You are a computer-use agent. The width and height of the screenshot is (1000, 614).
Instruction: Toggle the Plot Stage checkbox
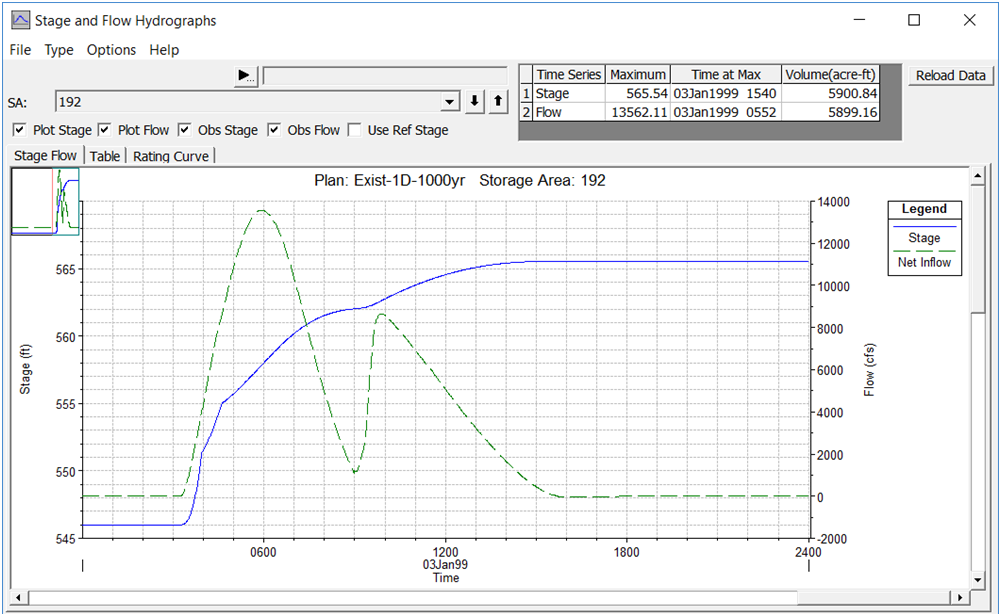tap(19, 130)
